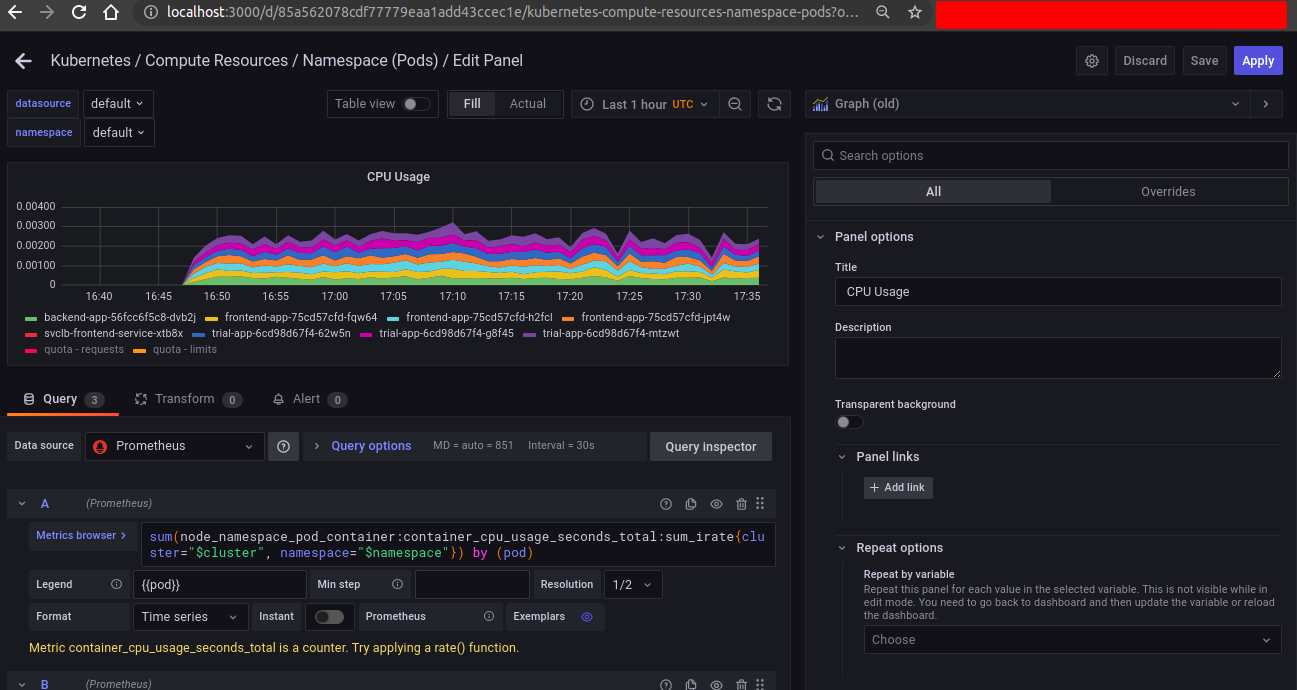This screenshot has width=1297, height=690.
Task: Select the All options tab
Action: (933, 192)
